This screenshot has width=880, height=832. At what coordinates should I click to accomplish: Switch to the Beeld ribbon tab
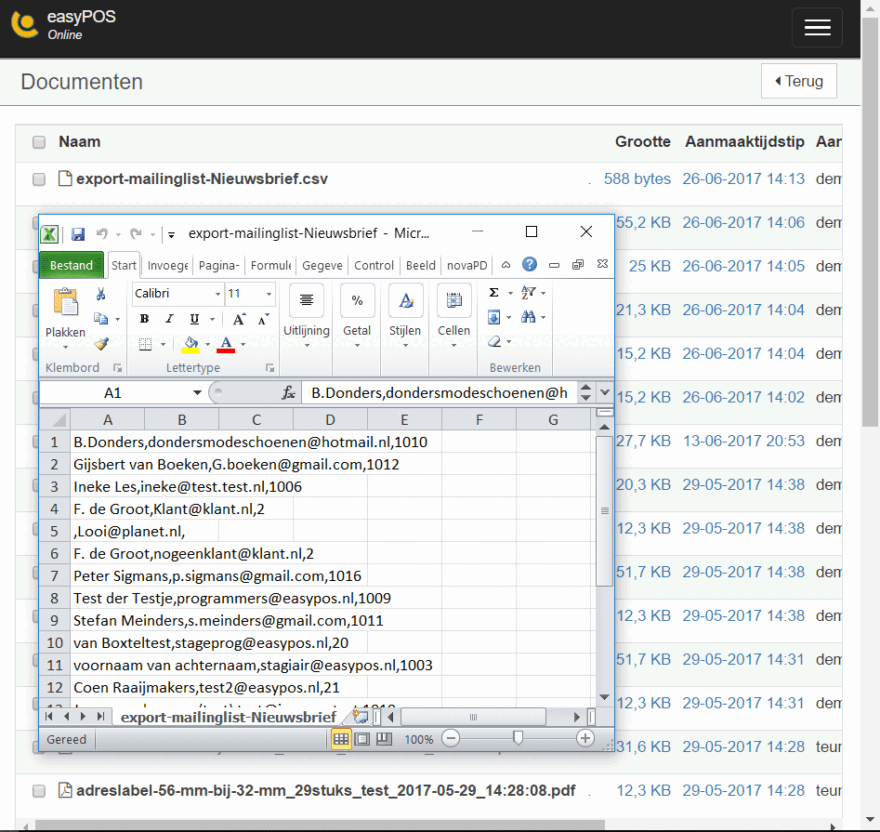pos(421,265)
